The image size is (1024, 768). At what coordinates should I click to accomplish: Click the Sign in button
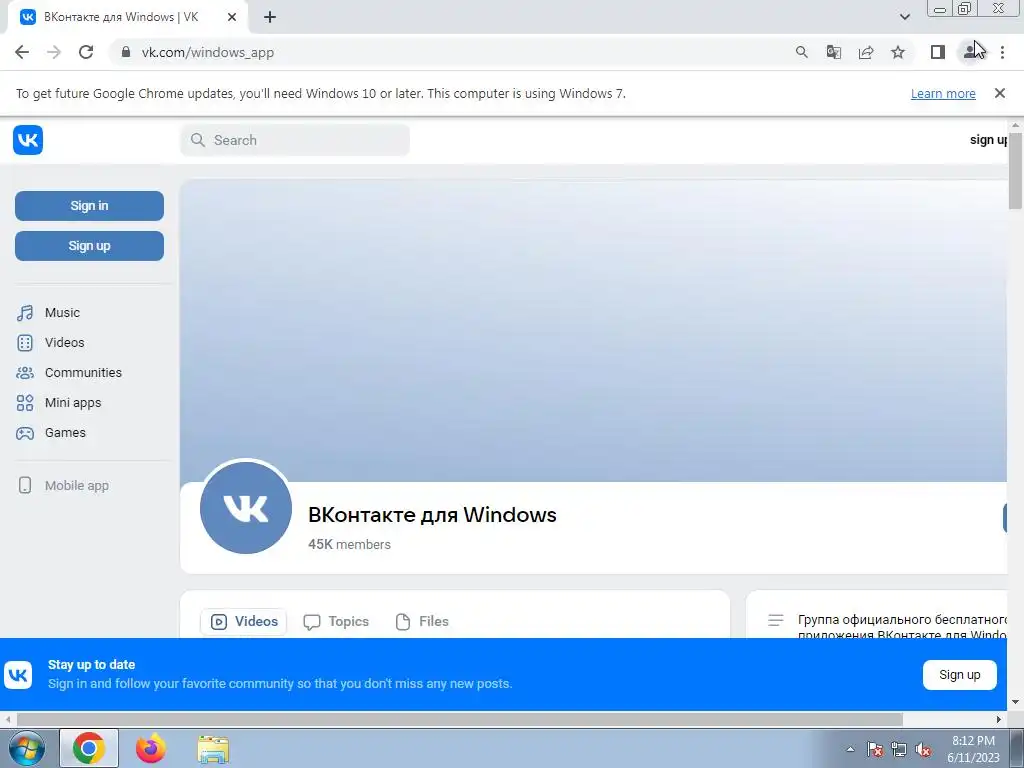(x=89, y=206)
